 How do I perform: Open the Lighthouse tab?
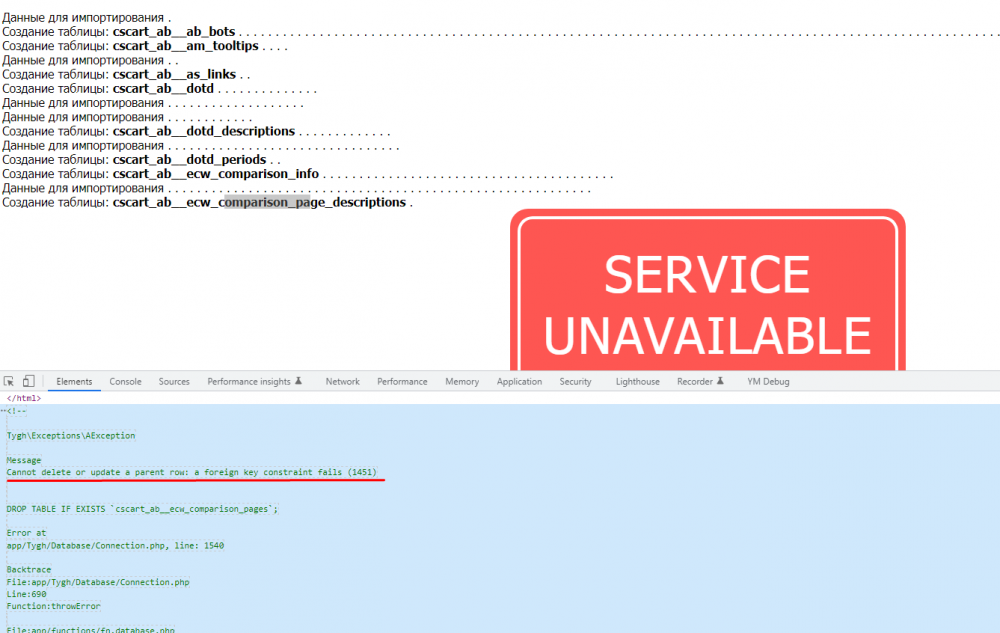point(637,381)
